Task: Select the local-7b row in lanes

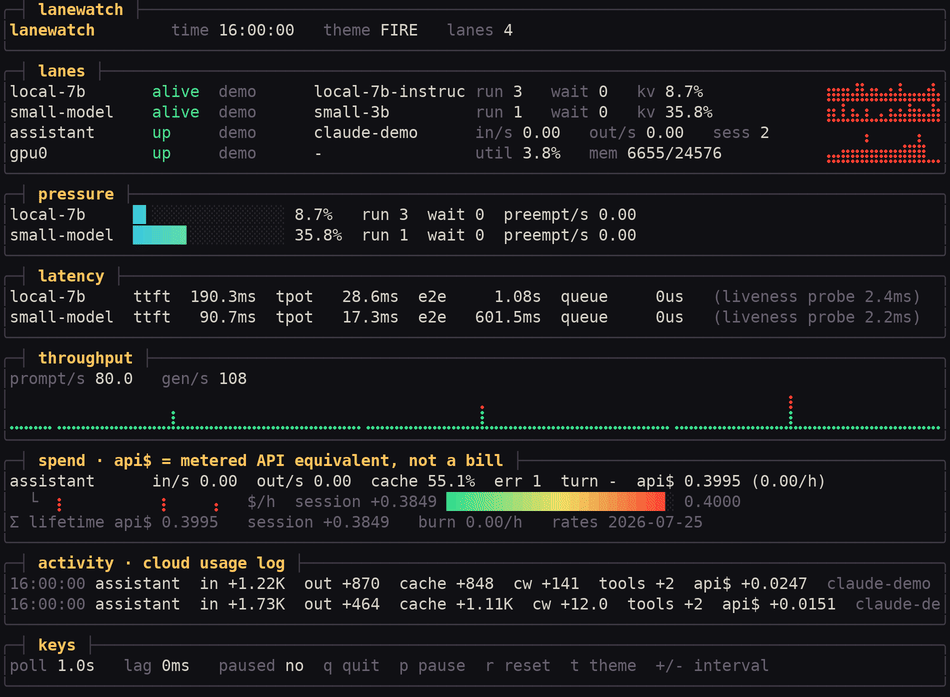Action: [474, 92]
